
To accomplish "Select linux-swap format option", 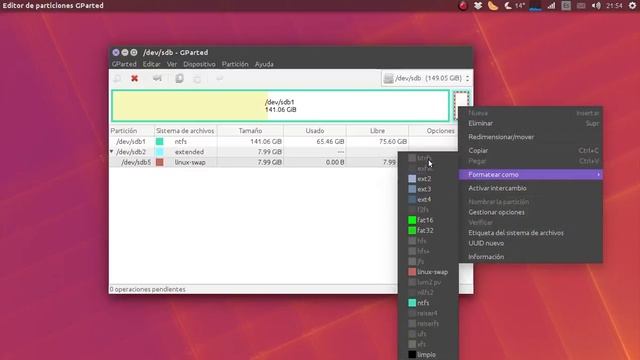I will pyautogui.click(x=428, y=272).
